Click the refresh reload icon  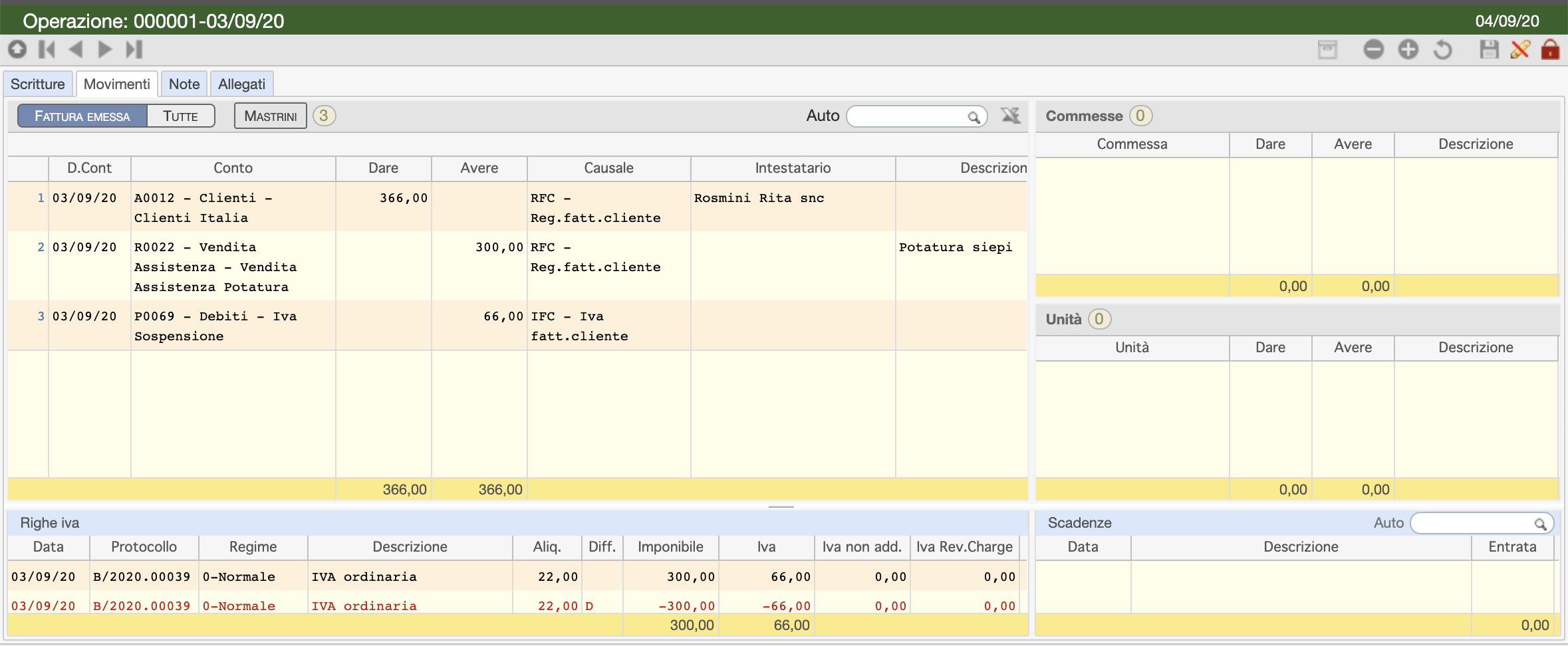1442,50
